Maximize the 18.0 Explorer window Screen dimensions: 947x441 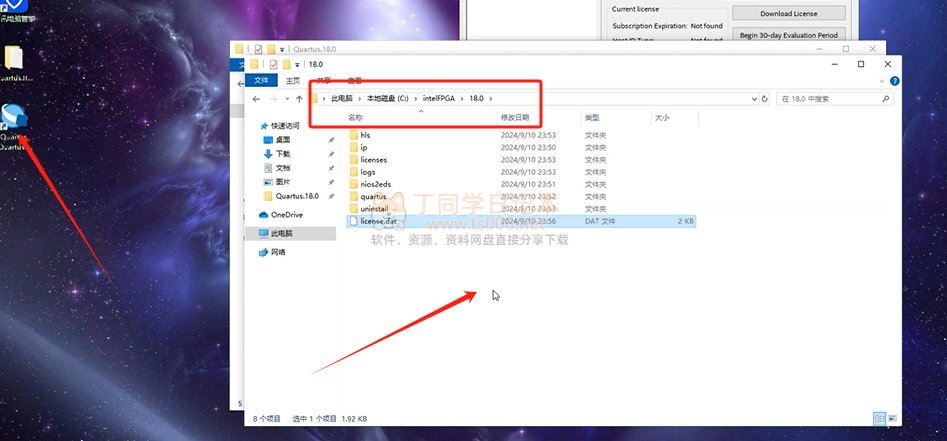coord(861,64)
